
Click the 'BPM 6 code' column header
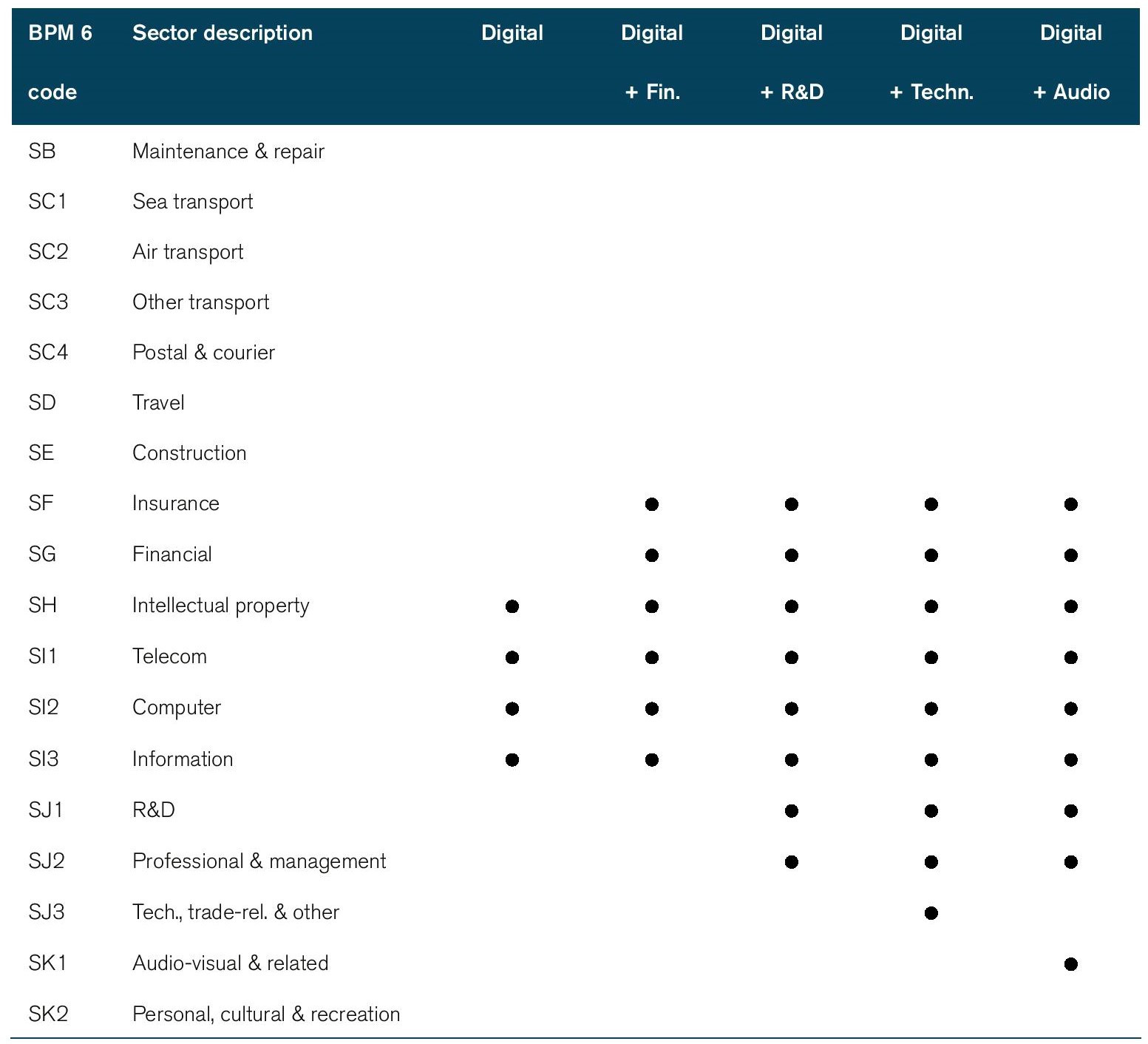59,62
